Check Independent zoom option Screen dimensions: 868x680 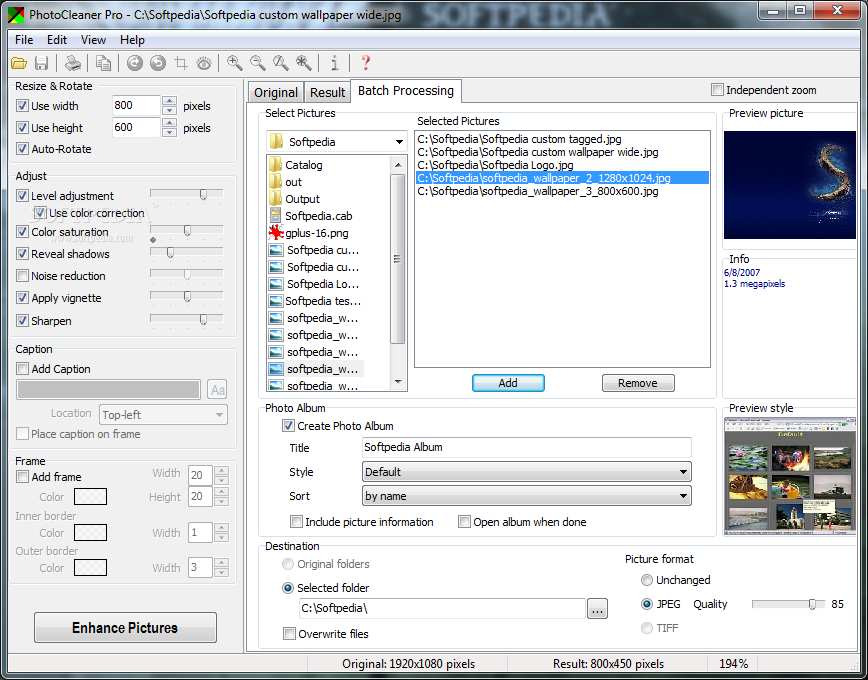[717, 90]
